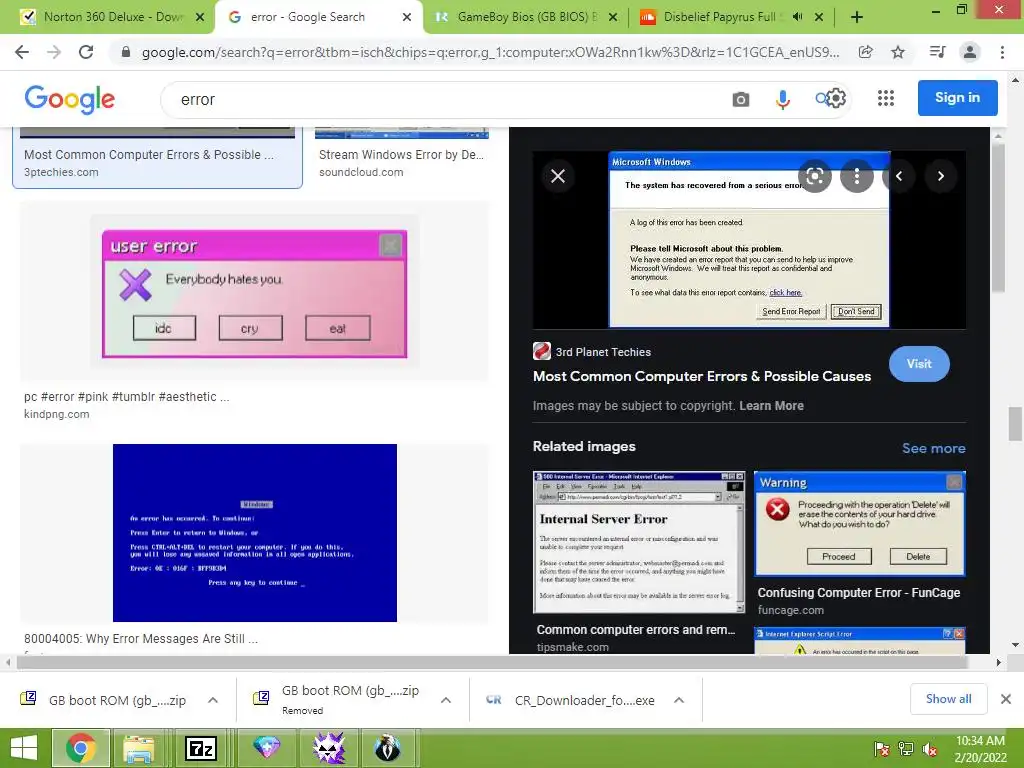Open Google quick settings gear icon
1024x768 pixels.
coord(836,99)
